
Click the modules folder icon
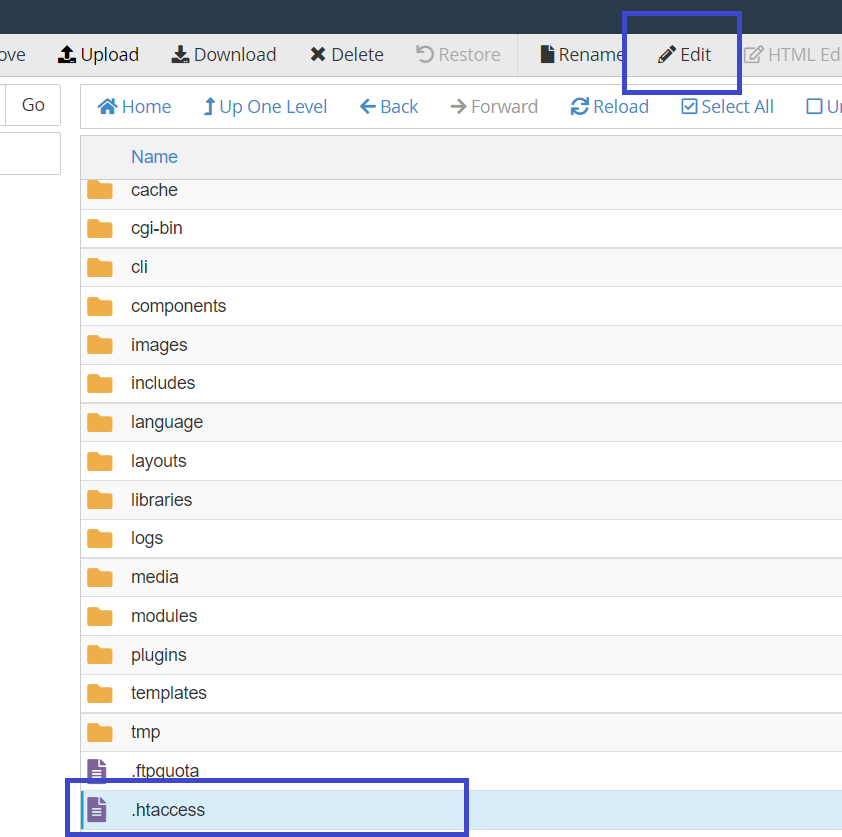tap(100, 616)
